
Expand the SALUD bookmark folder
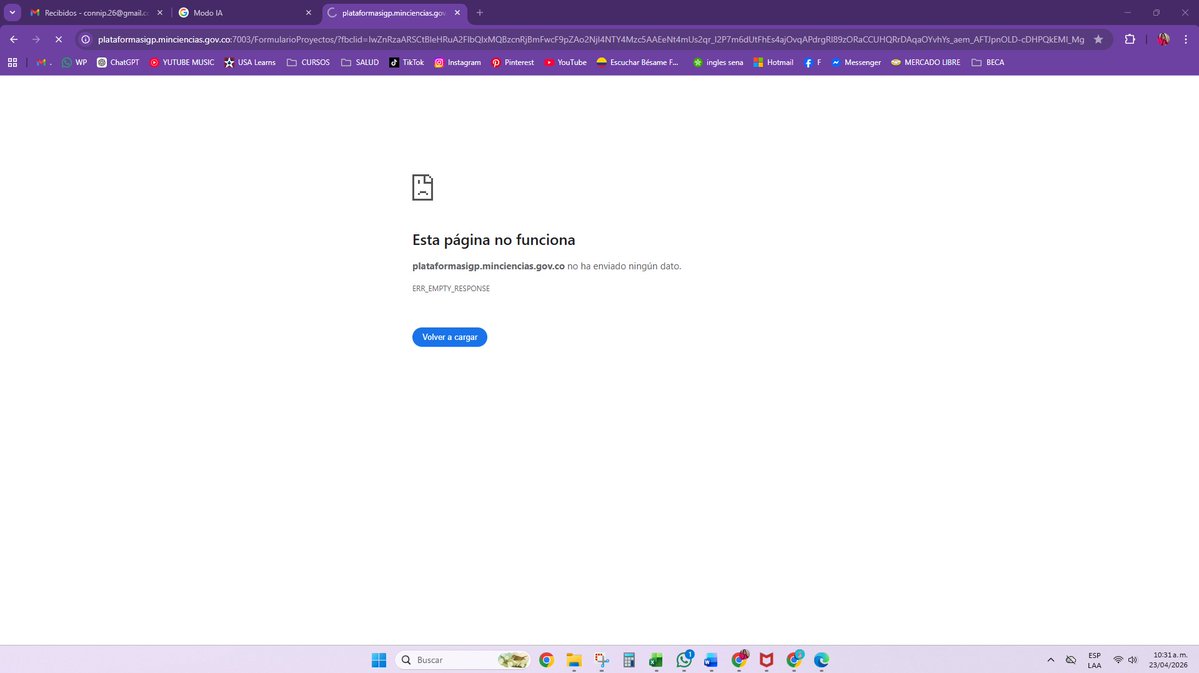[x=359, y=63]
